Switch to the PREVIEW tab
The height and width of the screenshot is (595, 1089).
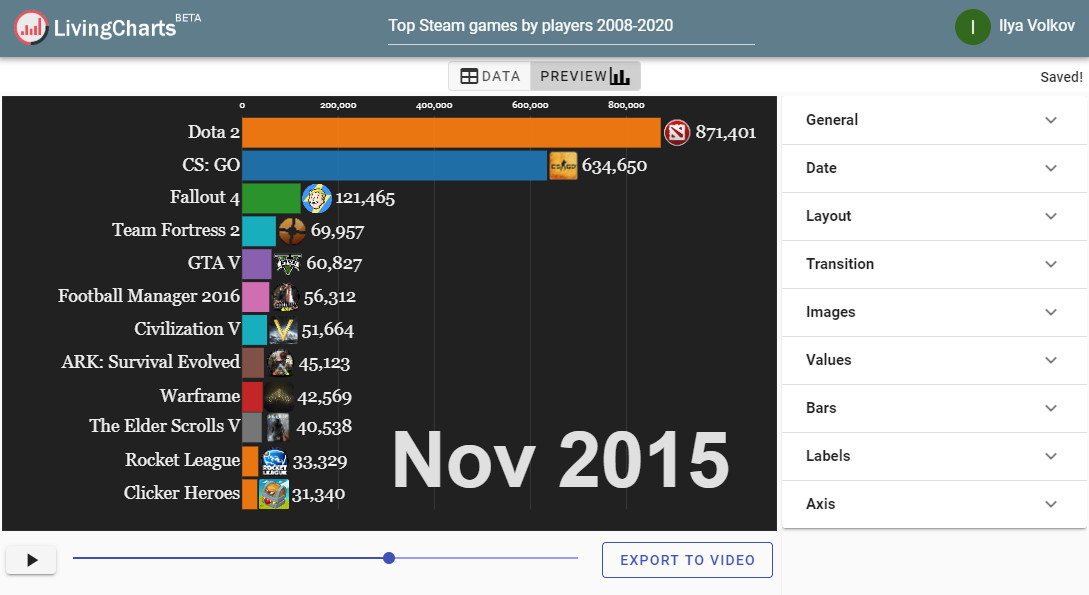point(585,76)
